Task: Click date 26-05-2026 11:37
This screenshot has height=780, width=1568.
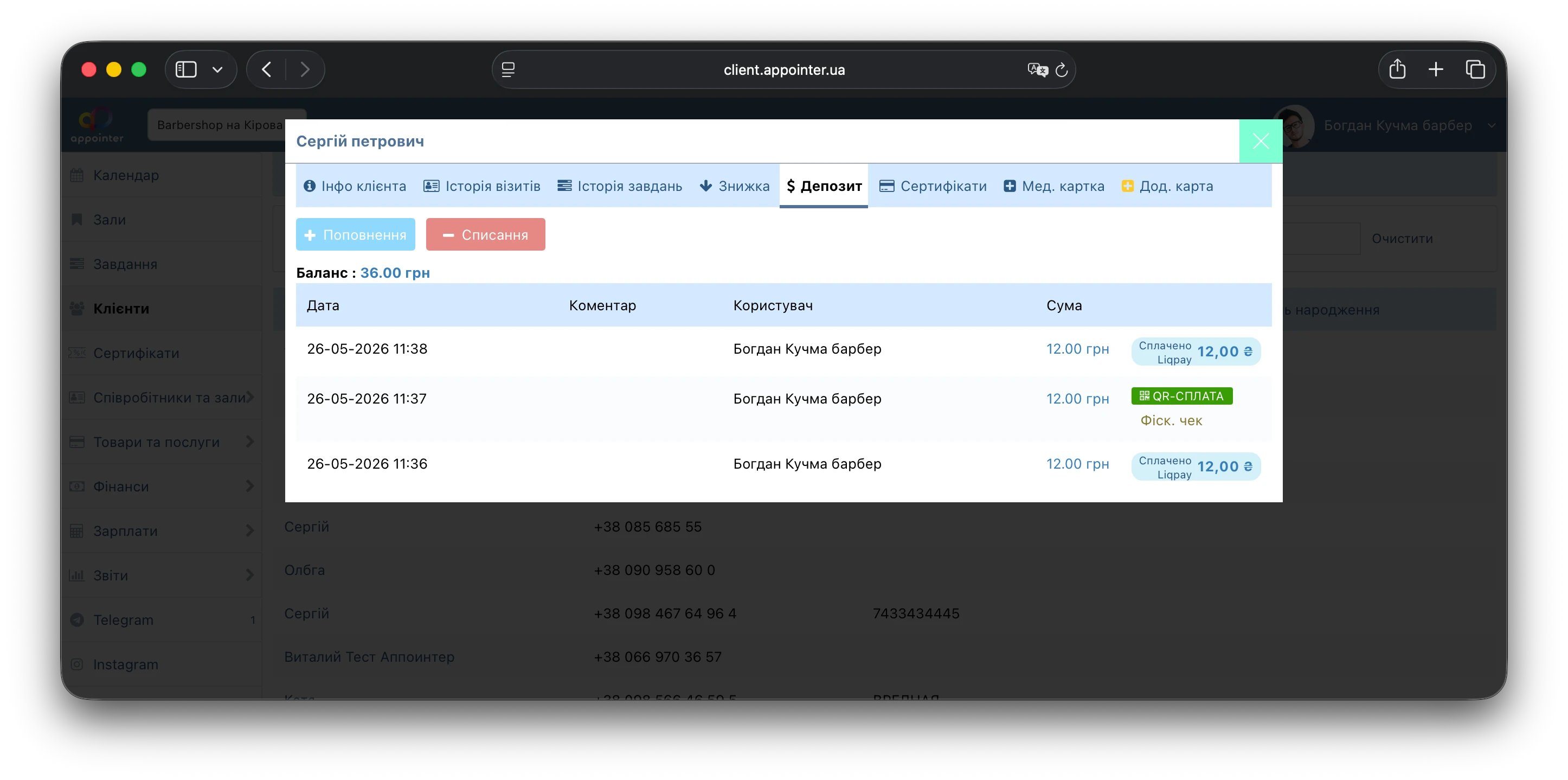Action: click(367, 398)
